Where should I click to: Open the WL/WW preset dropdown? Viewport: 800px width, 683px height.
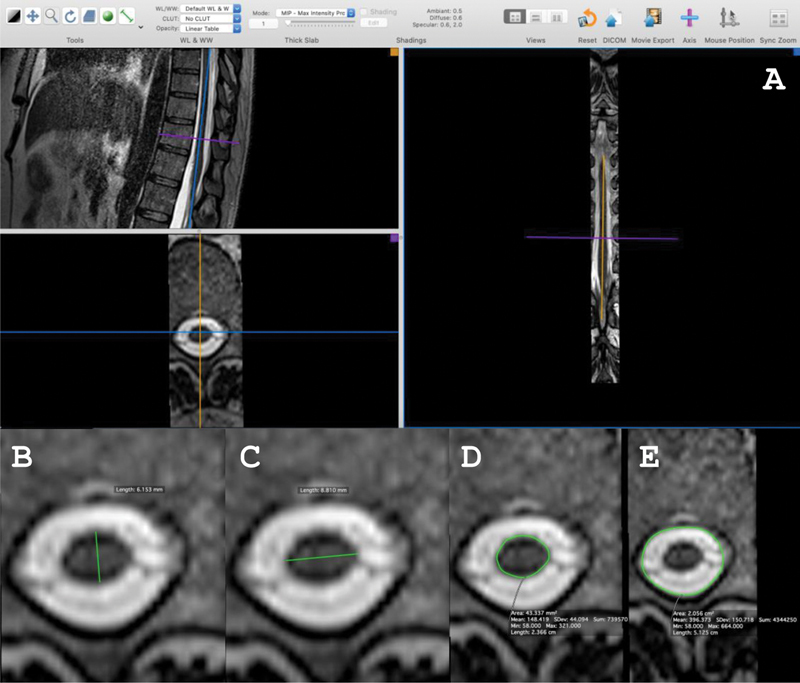pyautogui.click(x=212, y=8)
